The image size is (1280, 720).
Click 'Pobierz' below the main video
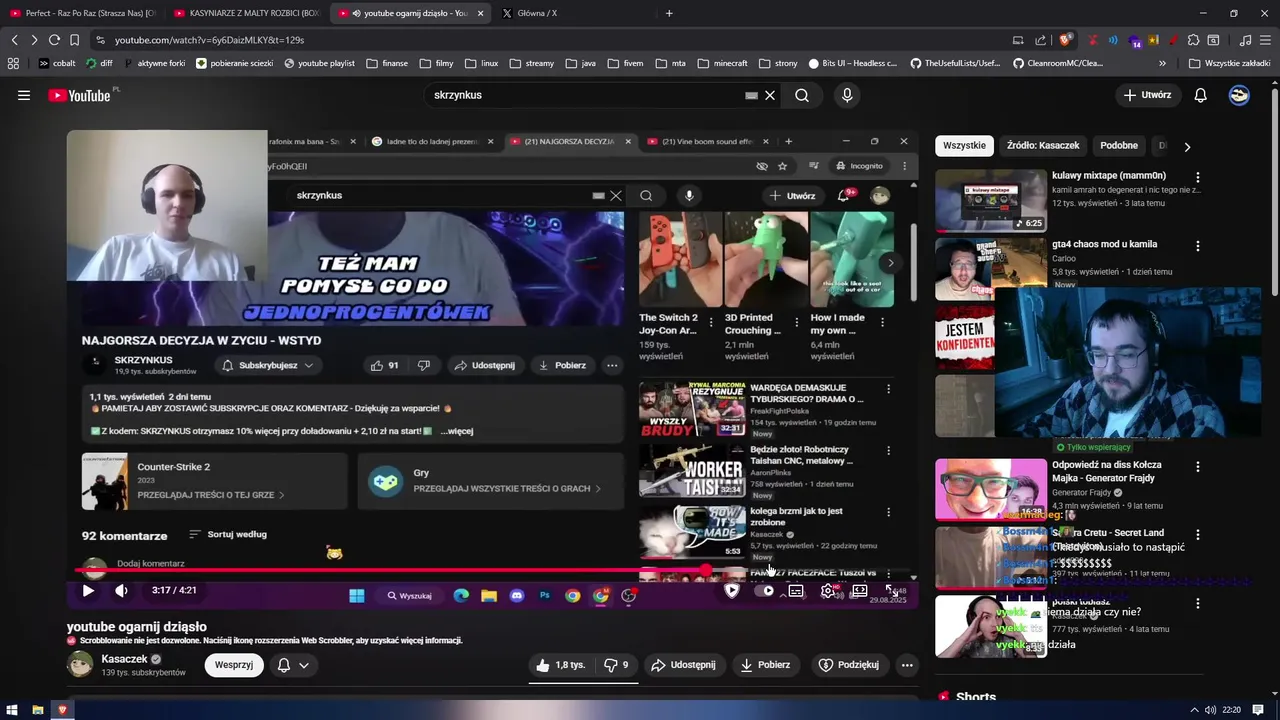[765, 665]
